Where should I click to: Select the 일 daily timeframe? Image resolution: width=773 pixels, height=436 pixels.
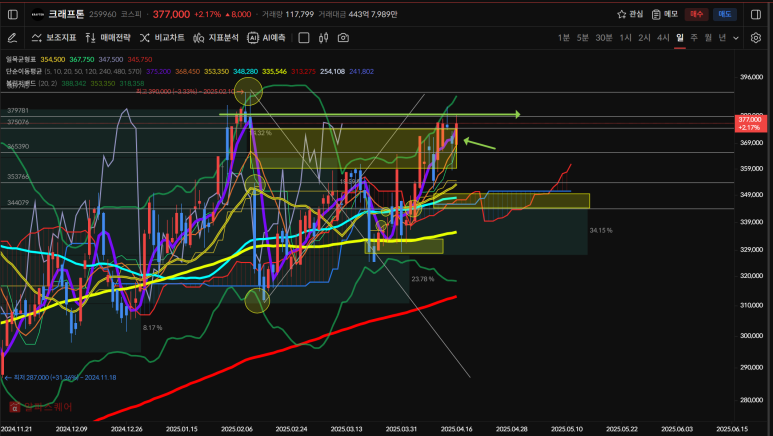pos(680,37)
